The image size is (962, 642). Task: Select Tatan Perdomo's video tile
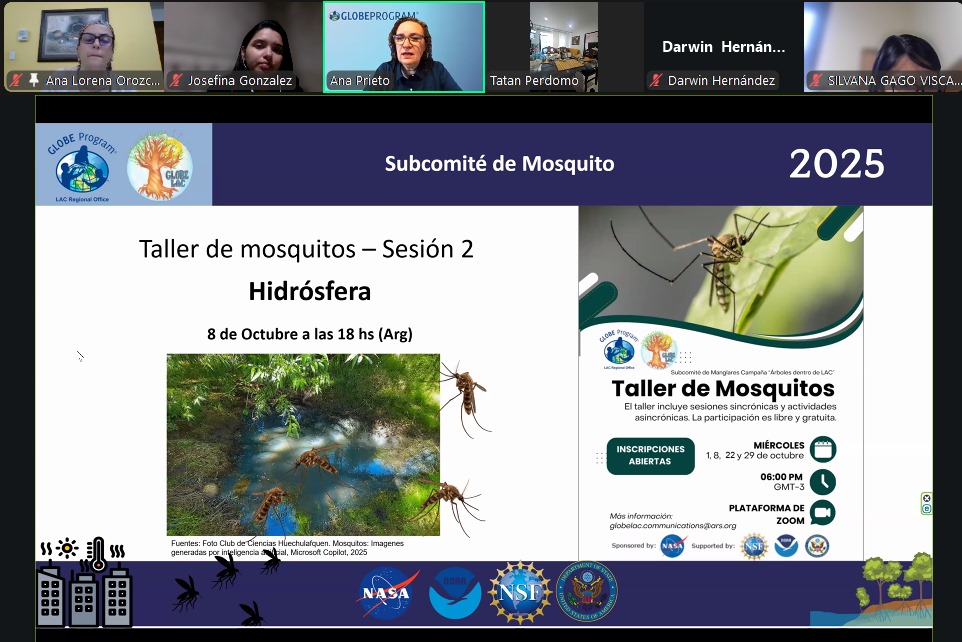[x=563, y=46]
